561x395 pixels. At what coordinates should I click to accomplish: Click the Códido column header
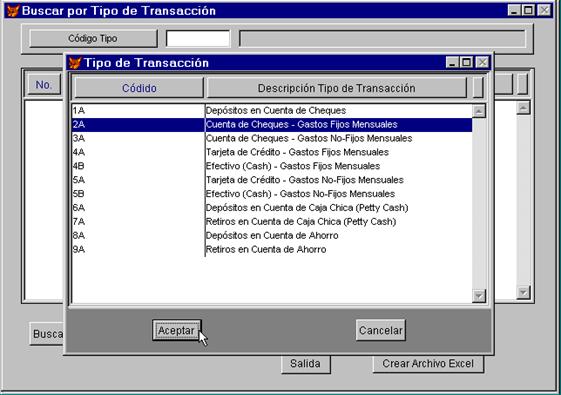pos(139,88)
